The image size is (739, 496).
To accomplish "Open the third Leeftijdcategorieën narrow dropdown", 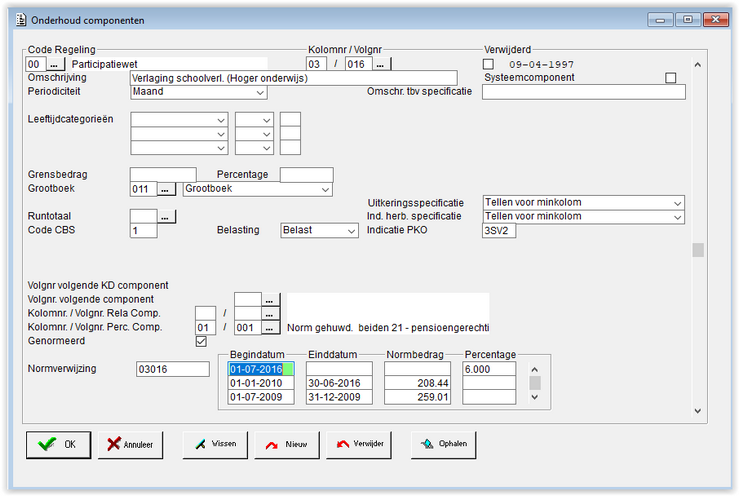I will pyautogui.click(x=254, y=148).
